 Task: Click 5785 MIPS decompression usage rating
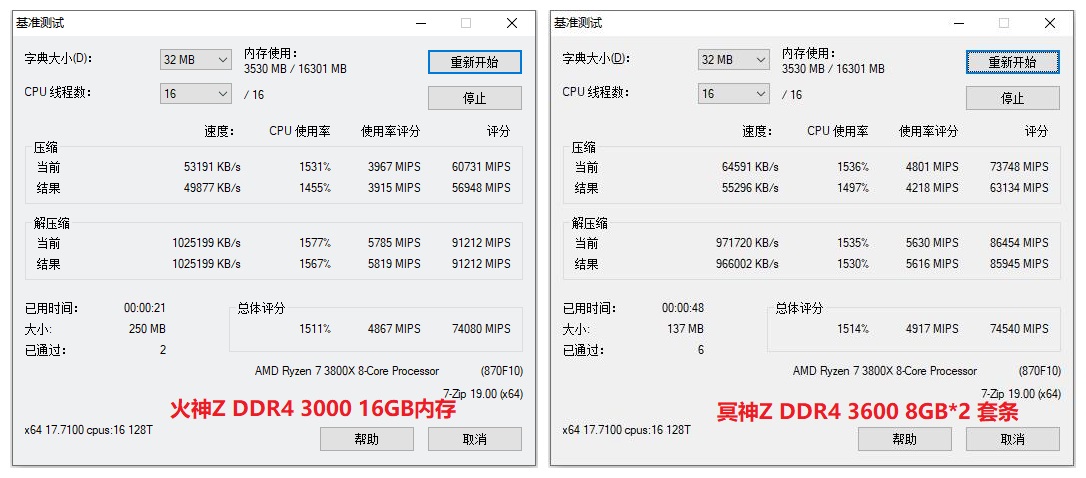click(394, 243)
